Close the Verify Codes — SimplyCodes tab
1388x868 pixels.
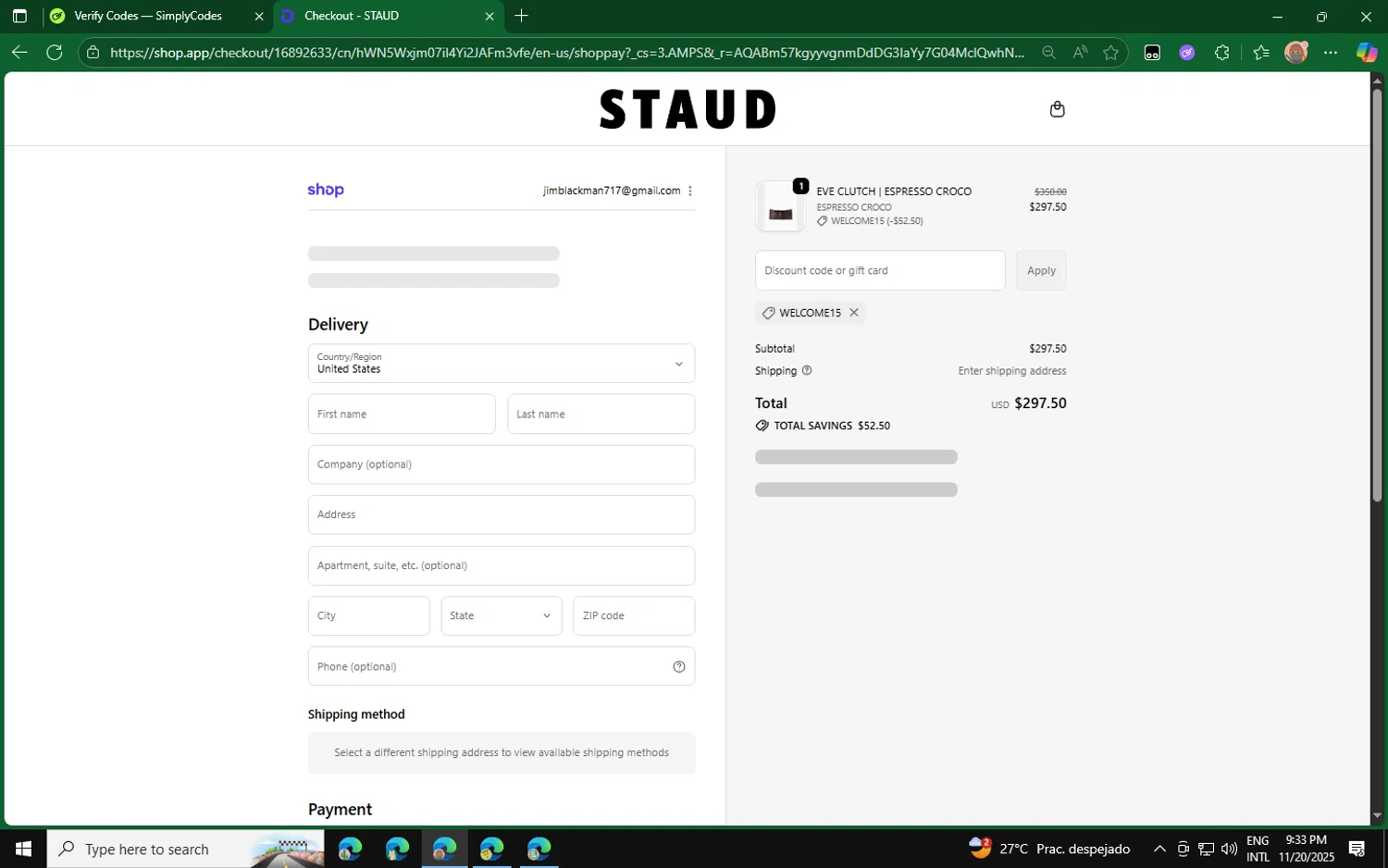click(259, 16)
